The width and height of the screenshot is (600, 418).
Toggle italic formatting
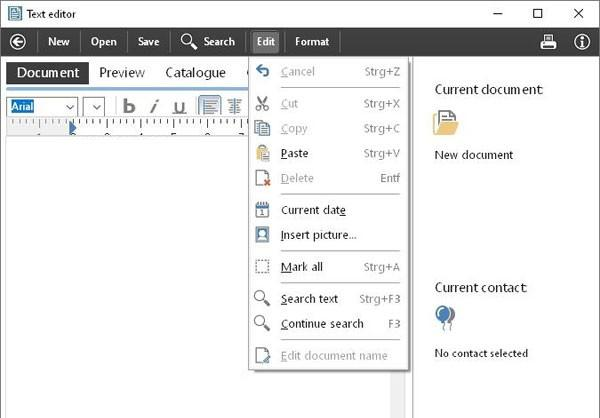coord(154,106)
